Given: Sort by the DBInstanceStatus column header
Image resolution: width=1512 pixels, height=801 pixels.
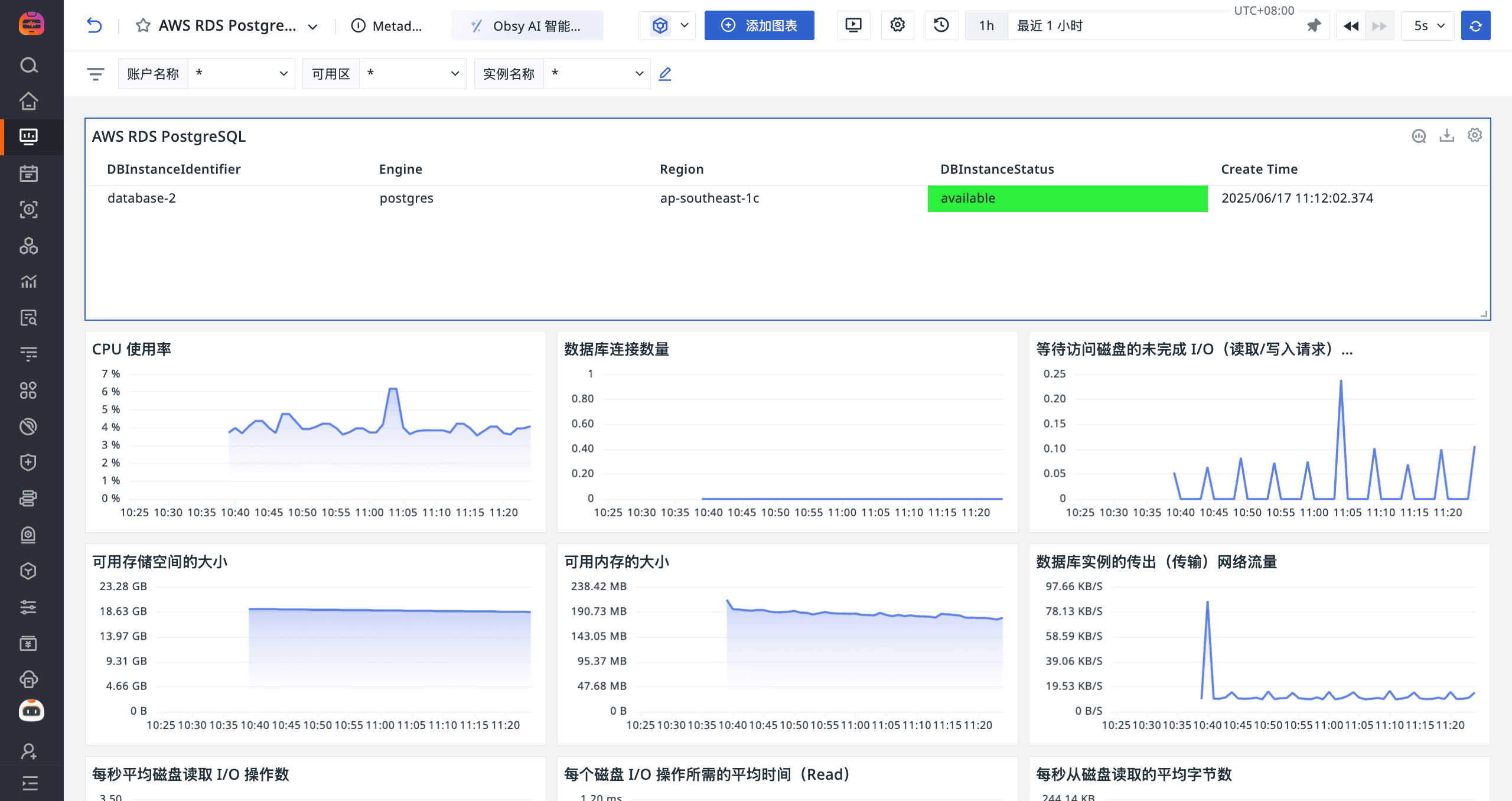Looking at the screenshot, I should coord(997,169).
